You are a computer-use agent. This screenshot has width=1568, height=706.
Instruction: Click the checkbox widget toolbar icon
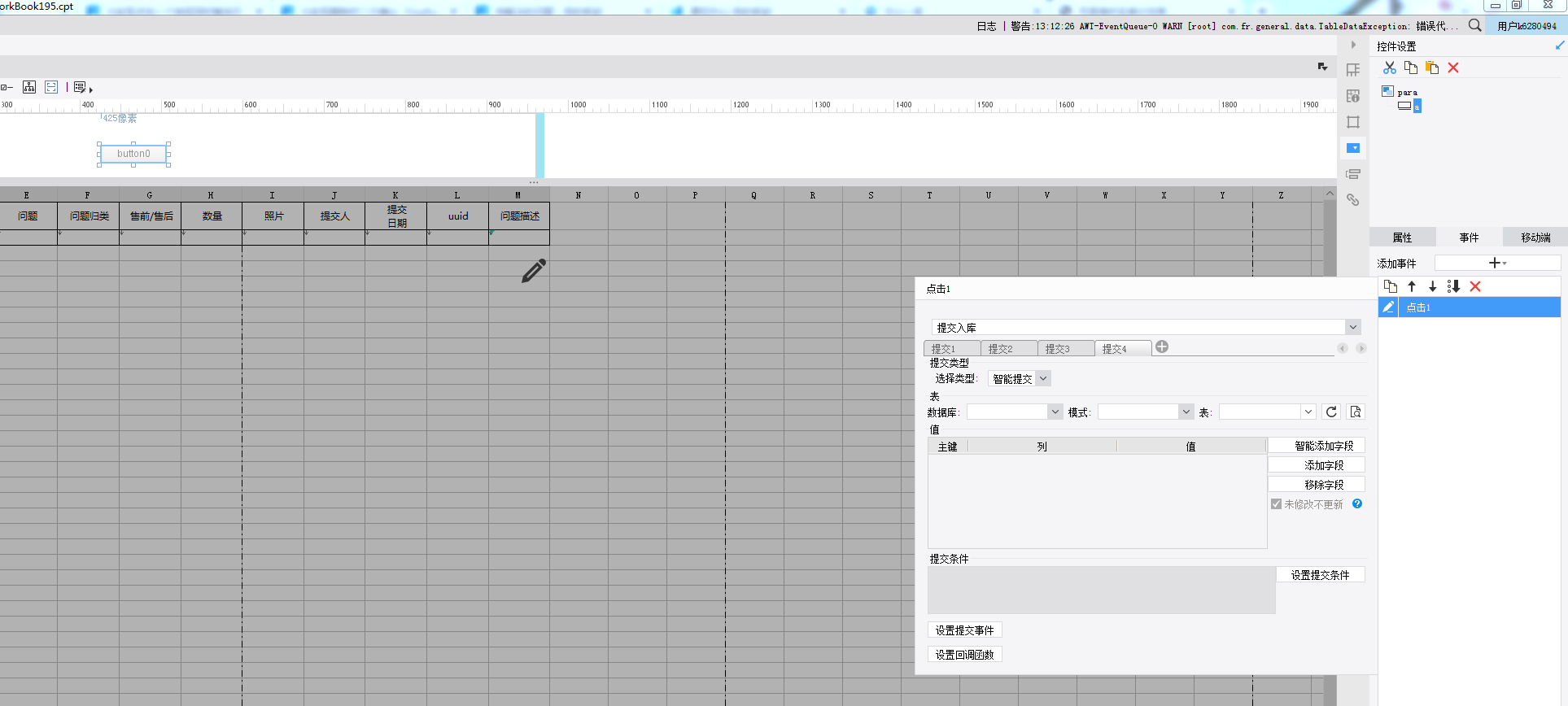point(7,87)
